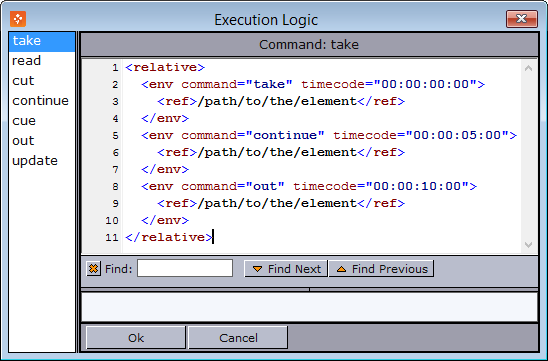This screenshot has height=361, width=548.
Task: Close the find bar with orange X icon
Action: click(x=93, y=269)
